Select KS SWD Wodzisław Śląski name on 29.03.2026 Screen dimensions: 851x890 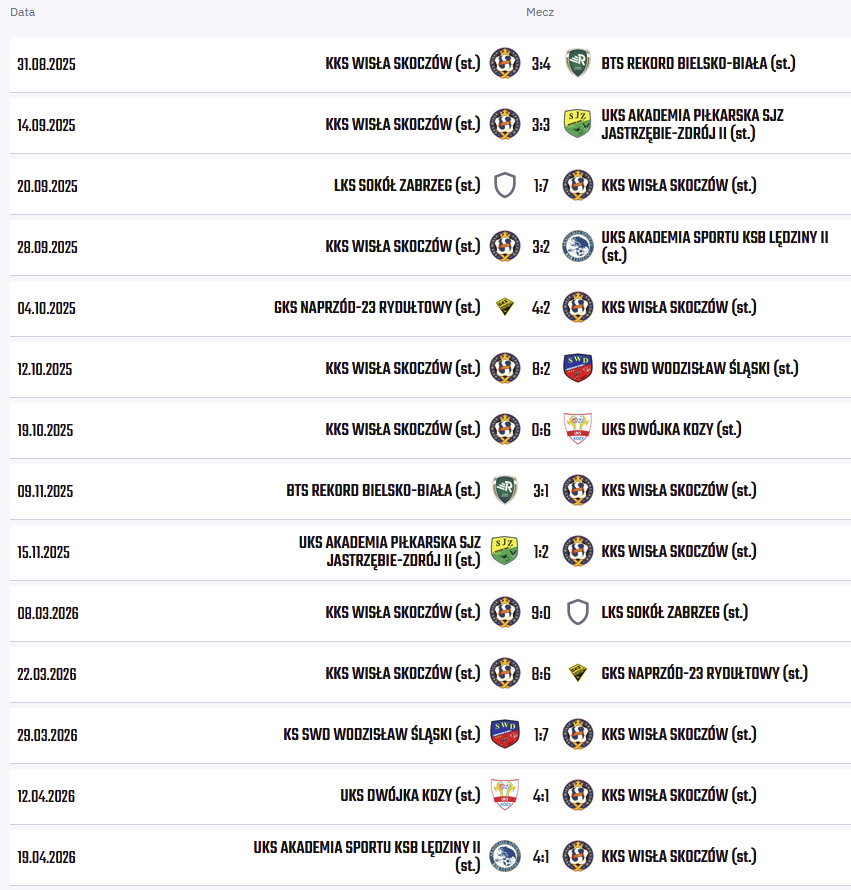pos(382,735)
